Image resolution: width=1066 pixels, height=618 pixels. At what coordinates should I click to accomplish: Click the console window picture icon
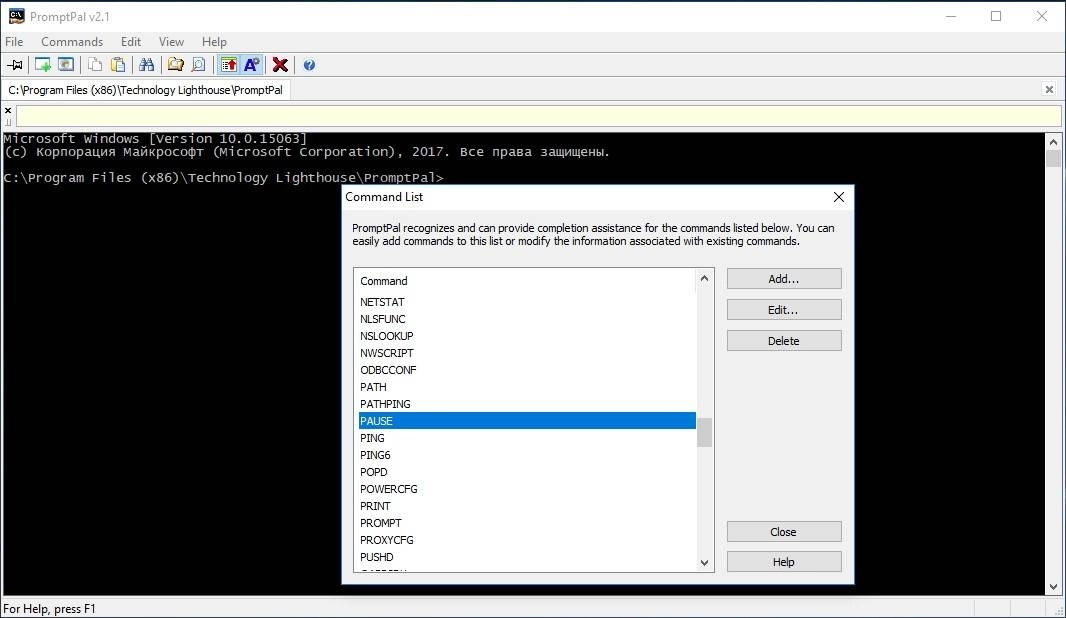[66, 65]
